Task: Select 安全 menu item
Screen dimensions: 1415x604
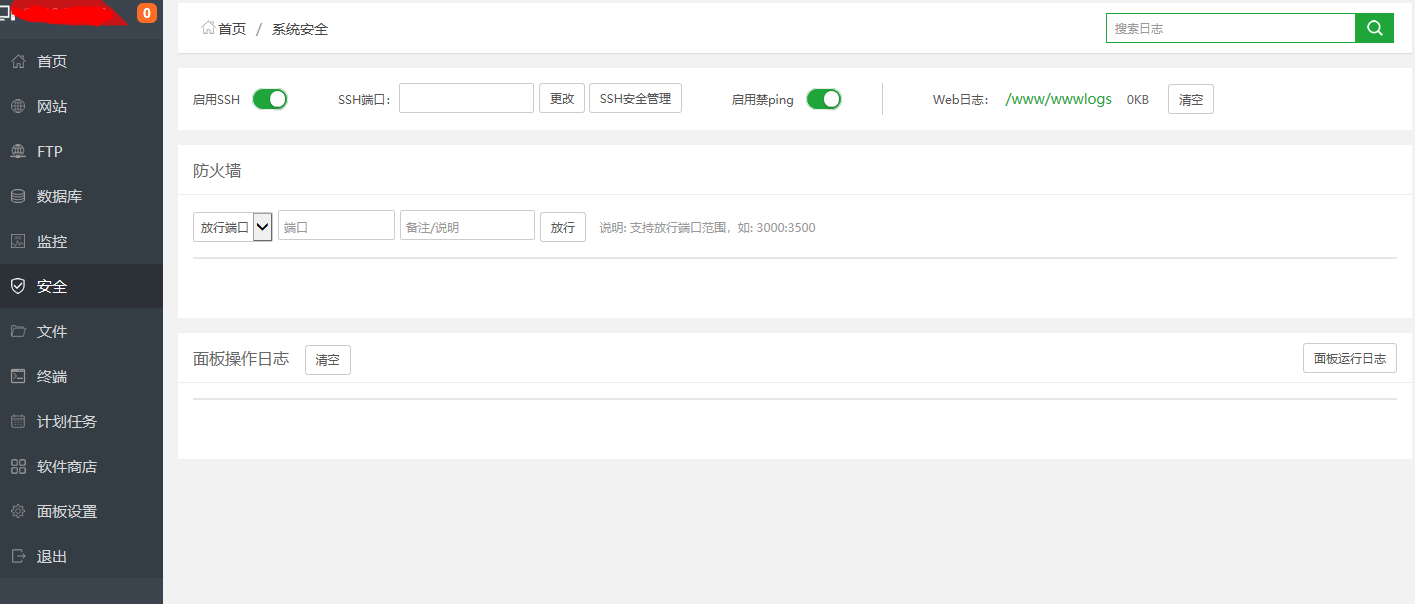Action: click(81, 287)
